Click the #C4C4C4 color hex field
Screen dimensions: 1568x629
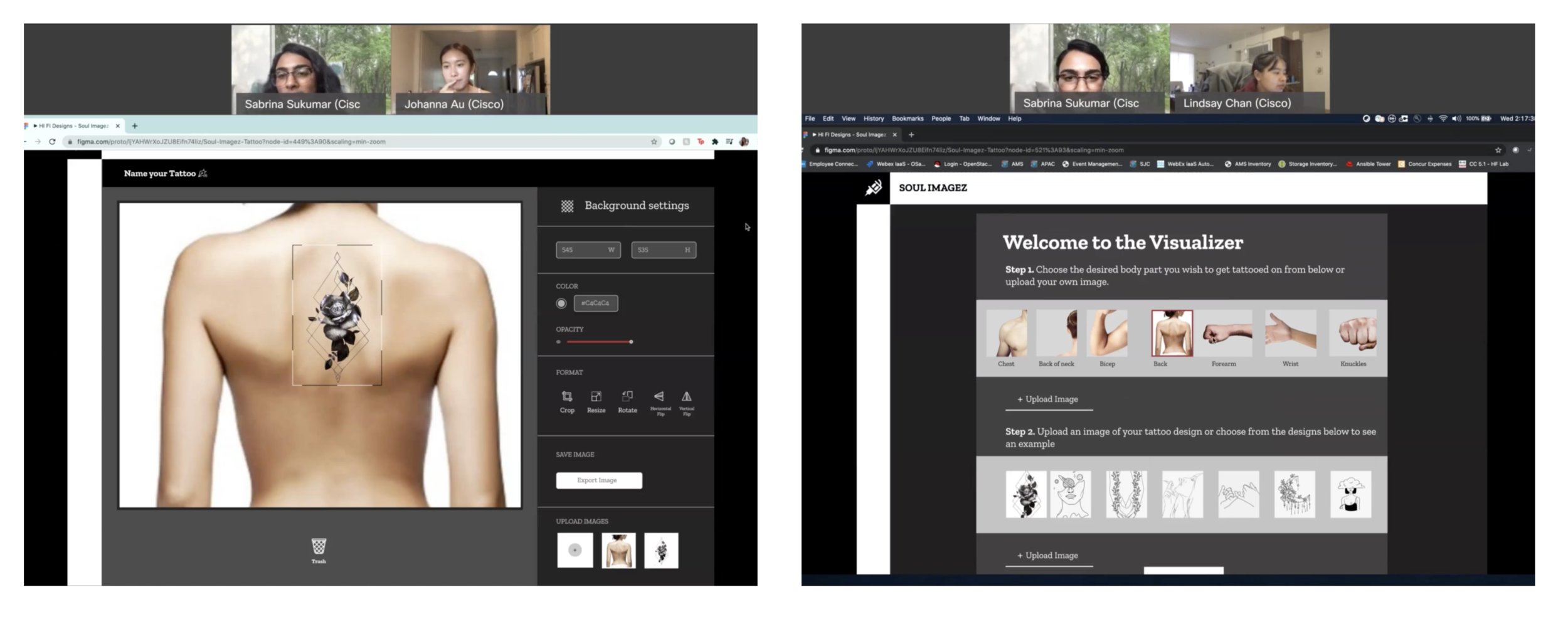coord(596,304)
